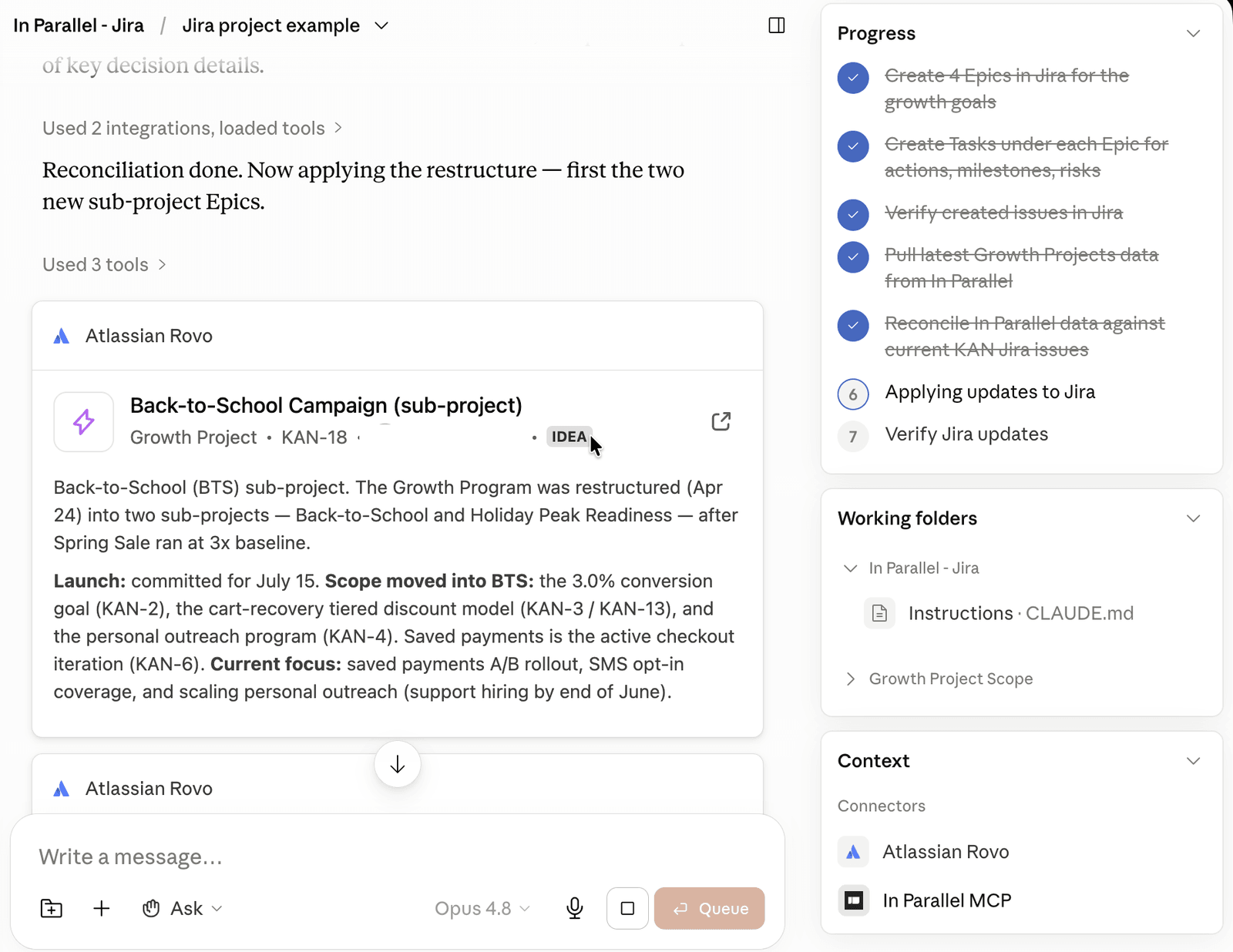1233x952 pixels.
Task: Collapse the Progress panel
Action: [1194, 33]
